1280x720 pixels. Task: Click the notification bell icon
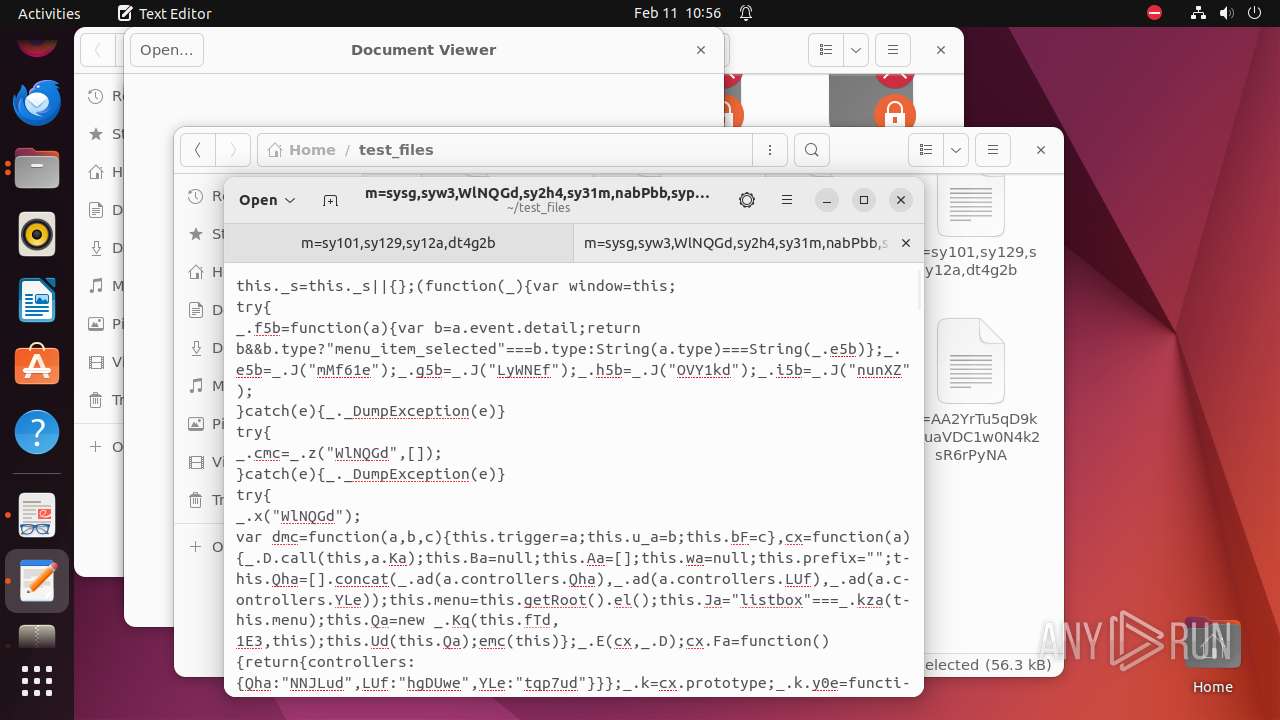click(746, 13)
